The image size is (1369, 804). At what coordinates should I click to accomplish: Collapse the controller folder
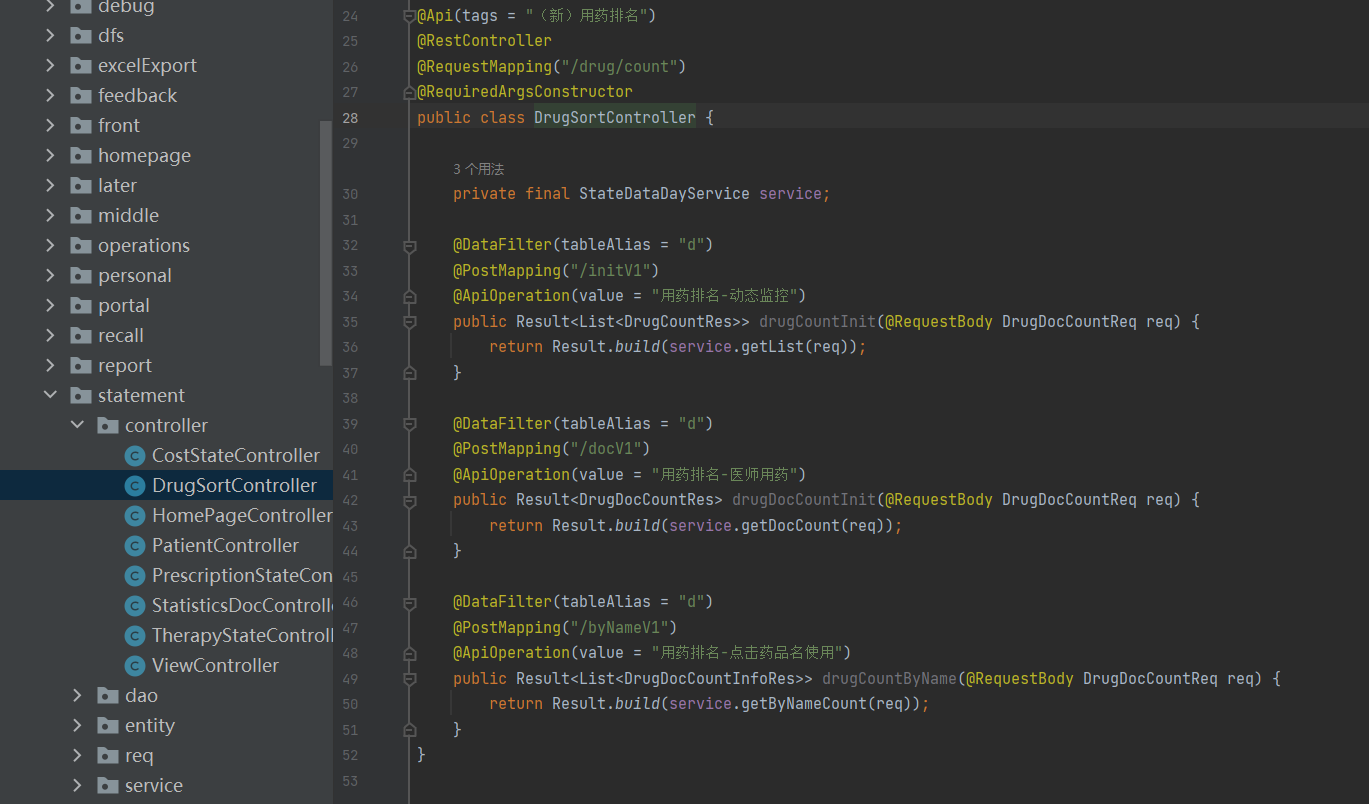77,426
